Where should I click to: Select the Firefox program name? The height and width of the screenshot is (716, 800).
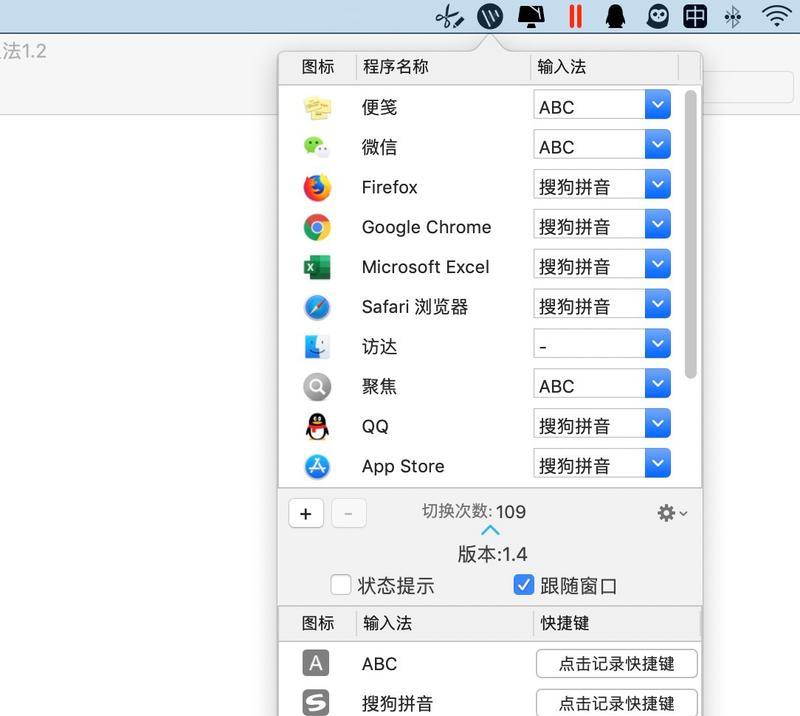[x=389, y=187]
